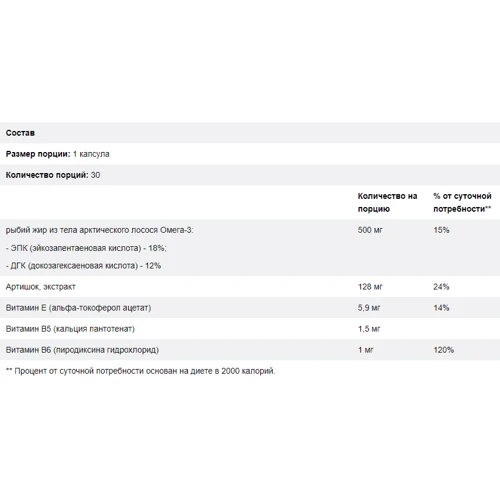Screen dimensions: 500x500
Task: Click the 1 капсула serving value
Action: (91, 154)
